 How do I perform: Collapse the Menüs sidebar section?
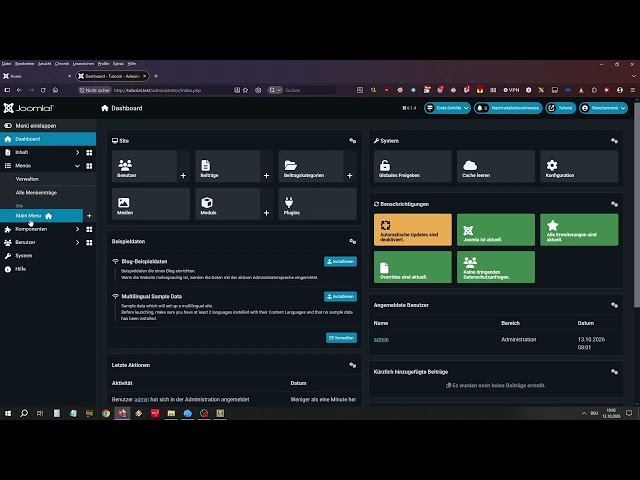tap(77, 166)
